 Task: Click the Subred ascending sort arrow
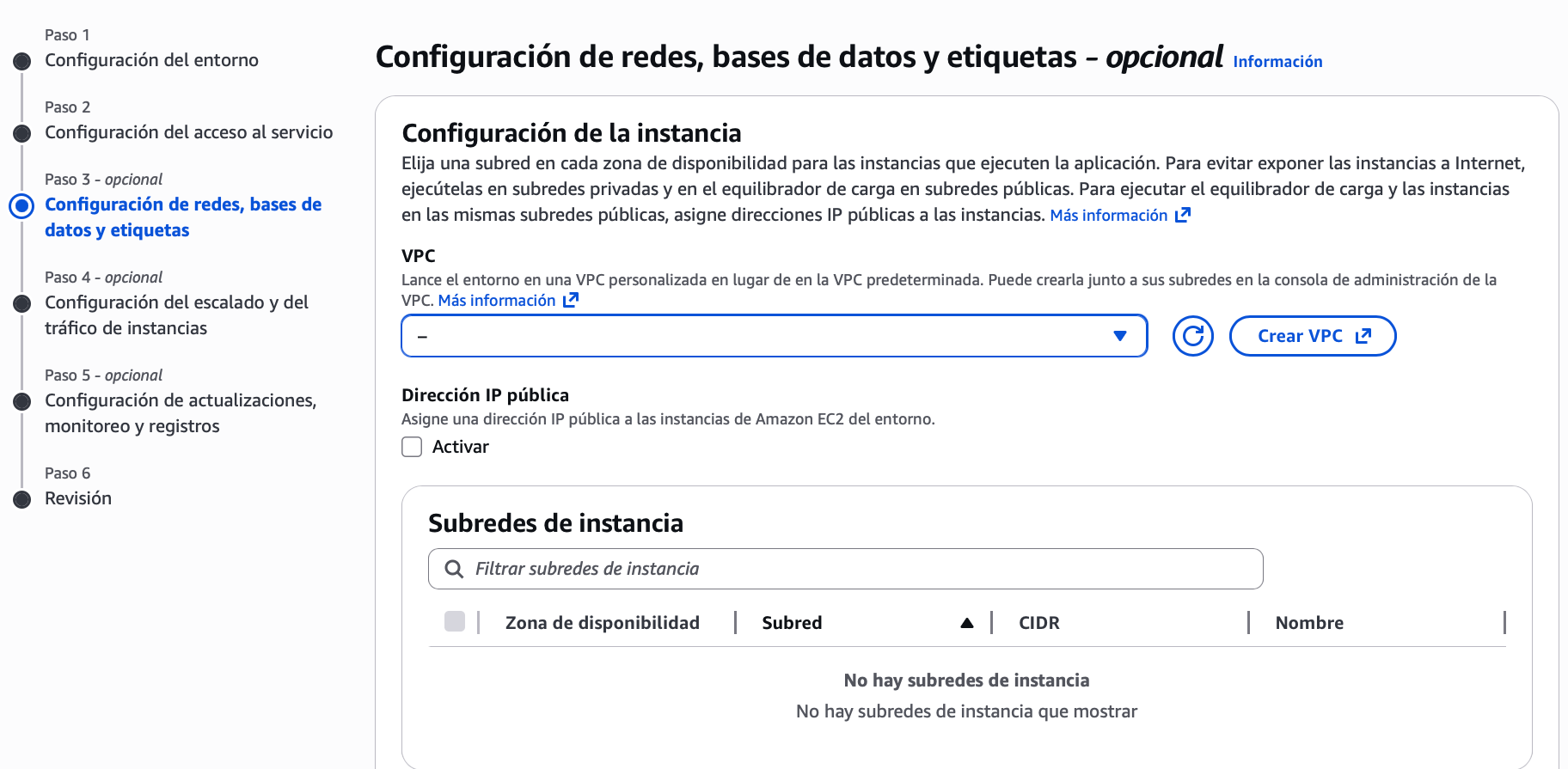[x=967, y=623]
